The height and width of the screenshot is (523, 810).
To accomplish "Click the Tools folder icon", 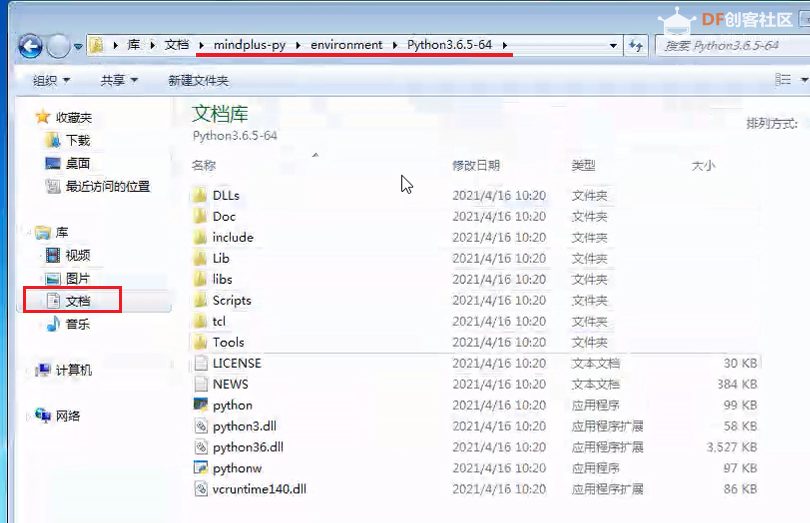I will tap(200, 342).
